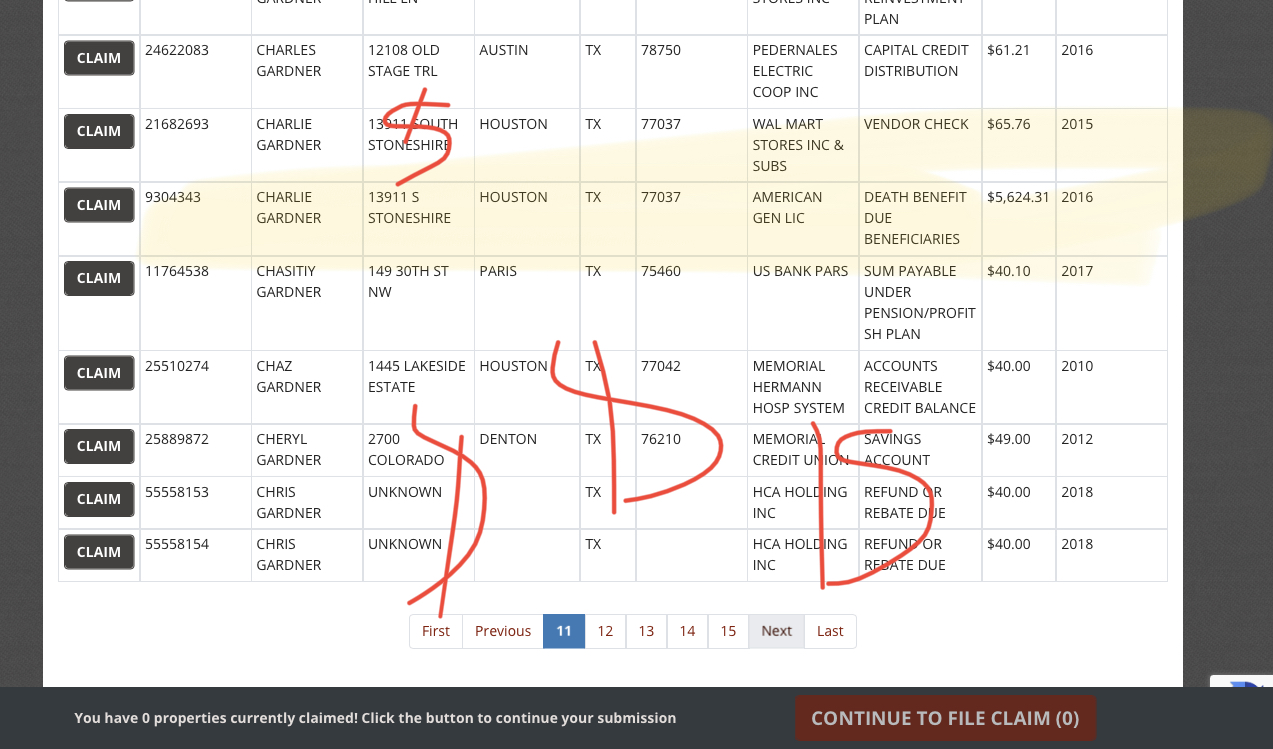Select zip code 77042 cell
This screenshot has height=749, width=1273.
[x=691, y=387]
